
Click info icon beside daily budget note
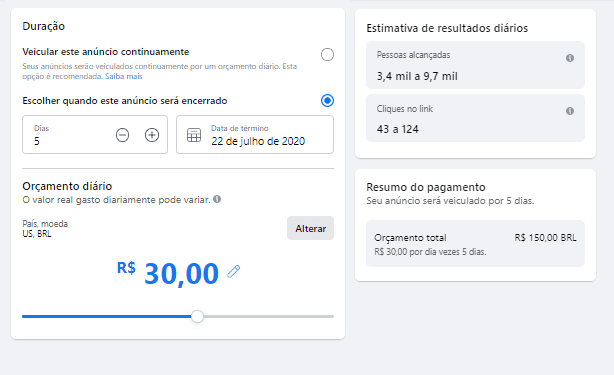(217, 199)
